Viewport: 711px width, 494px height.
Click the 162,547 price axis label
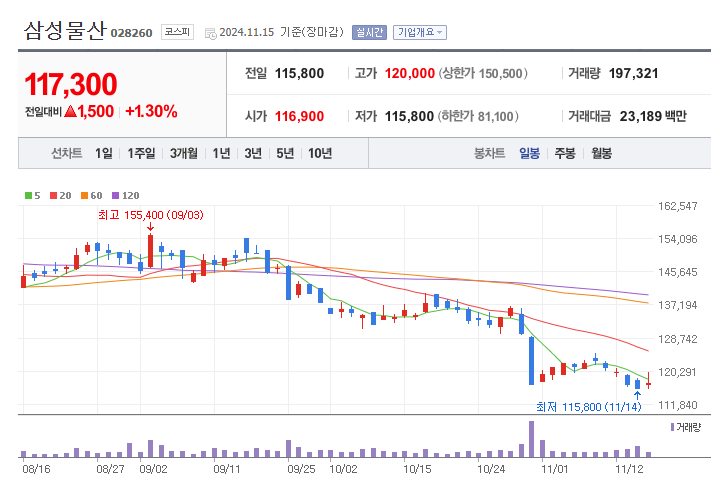[x=677, y=206]
